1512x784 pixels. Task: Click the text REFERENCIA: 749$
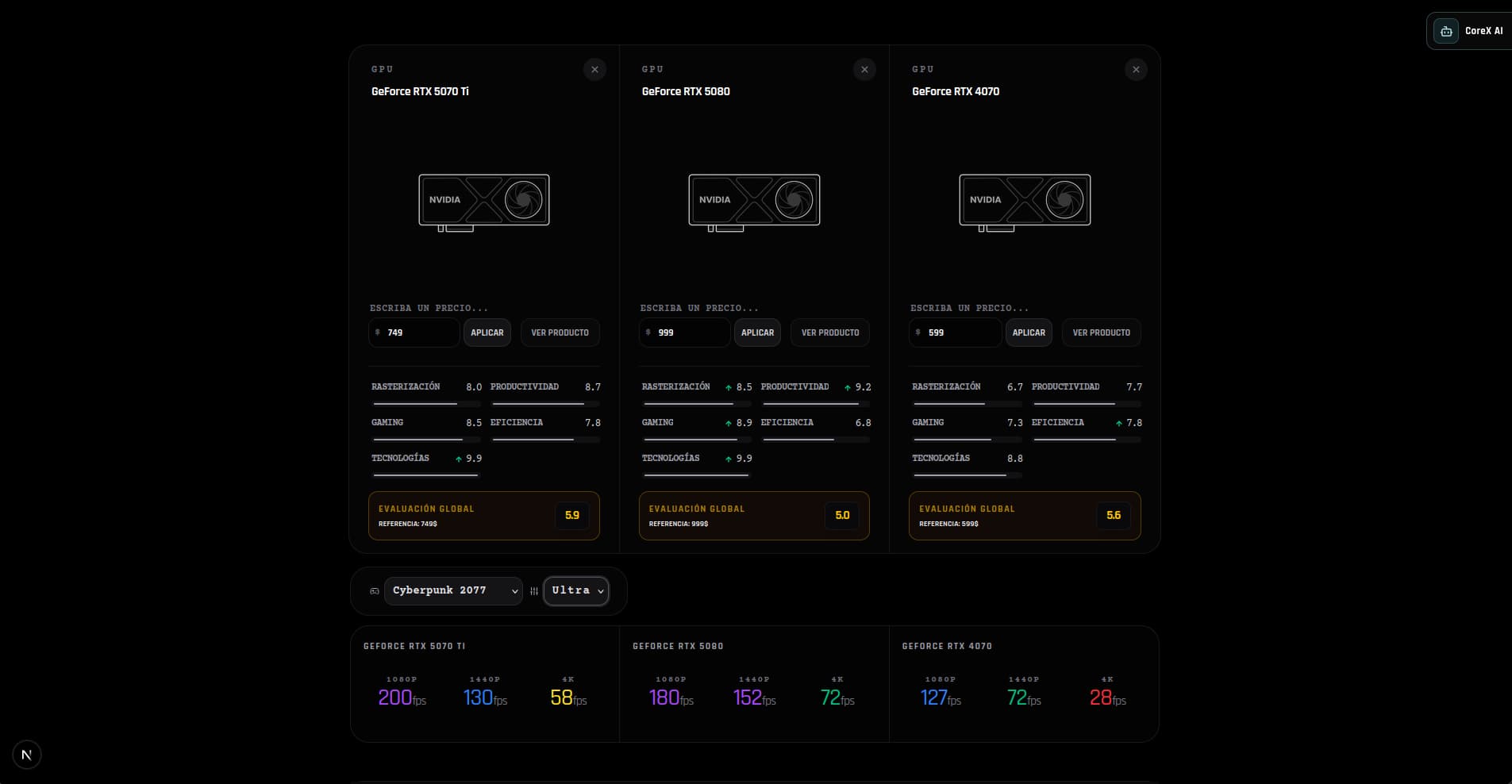coord(408,525)
